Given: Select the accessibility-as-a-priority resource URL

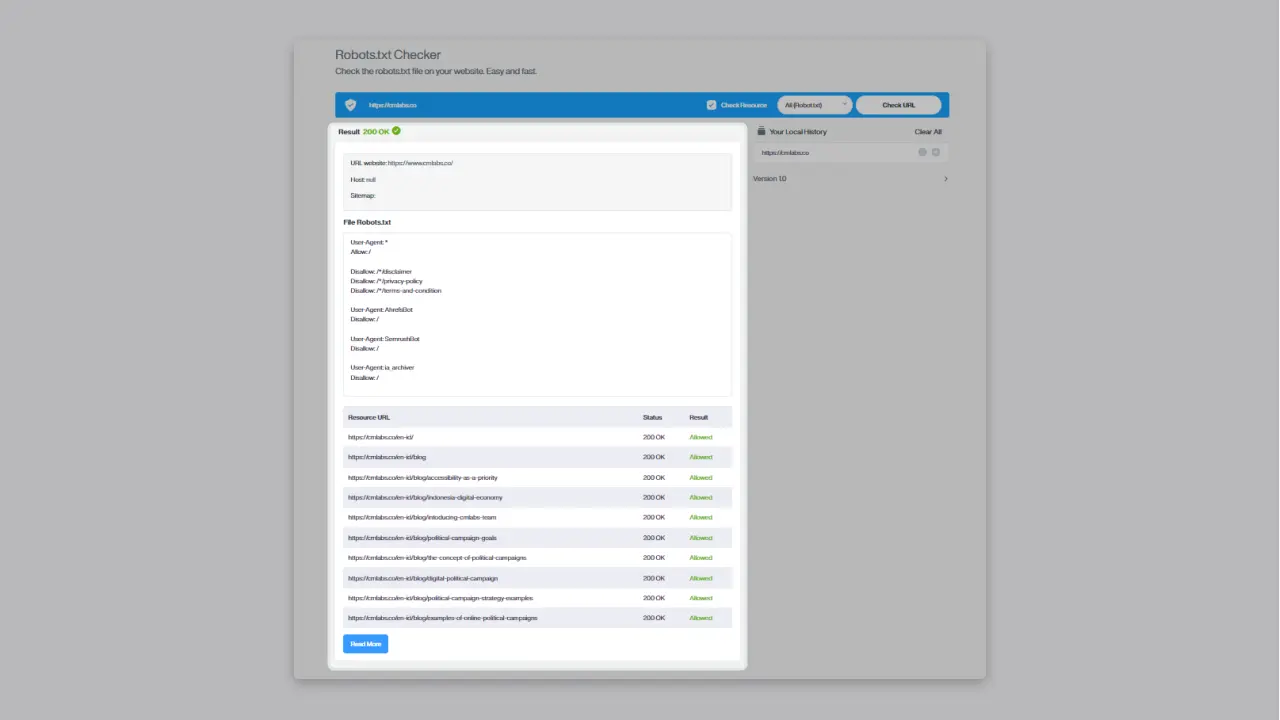Looking at the screenshot, I should tap(422, 477).
